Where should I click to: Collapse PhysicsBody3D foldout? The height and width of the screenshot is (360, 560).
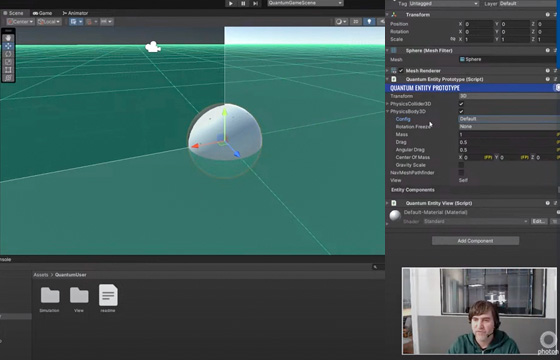[x=388, y=111]
